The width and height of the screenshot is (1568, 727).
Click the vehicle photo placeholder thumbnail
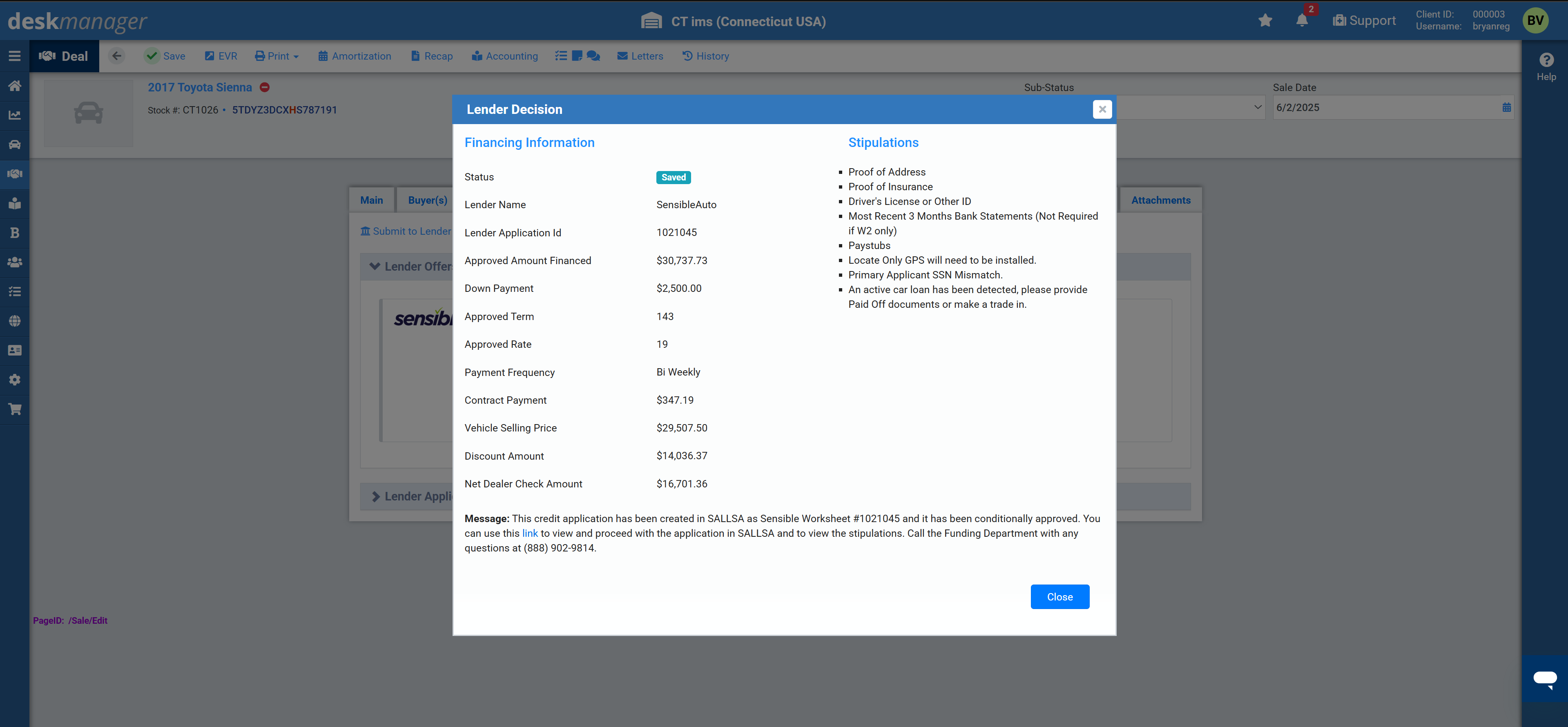point(88,113)
